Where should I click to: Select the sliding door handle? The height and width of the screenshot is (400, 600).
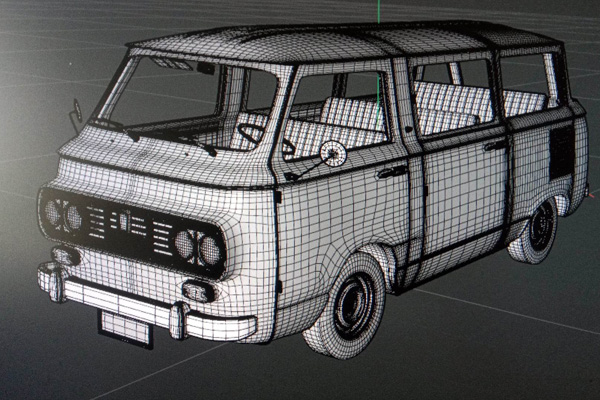pyautogui.click(x=494, y=145)
